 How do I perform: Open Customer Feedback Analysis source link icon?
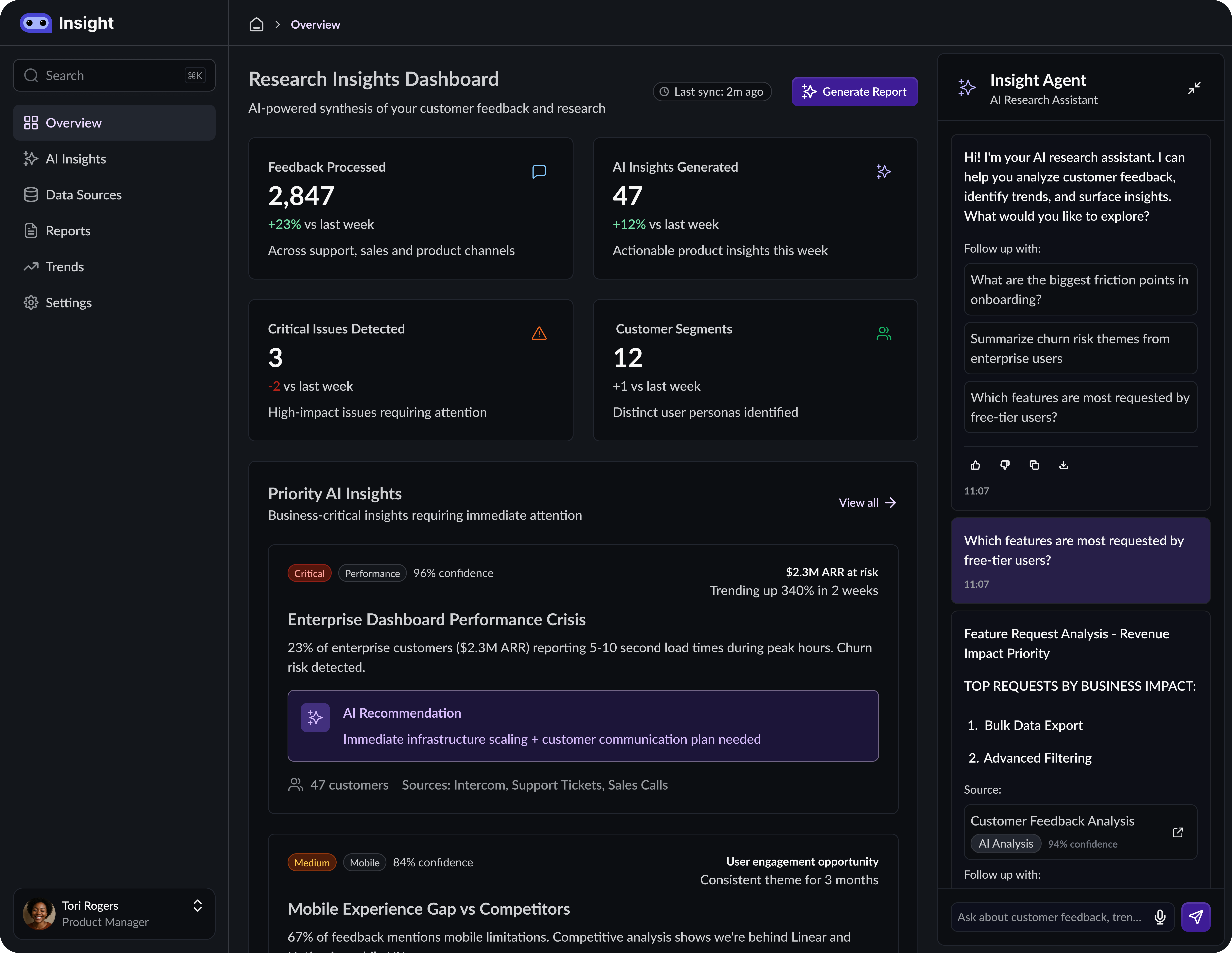[x=1178, y=832]
